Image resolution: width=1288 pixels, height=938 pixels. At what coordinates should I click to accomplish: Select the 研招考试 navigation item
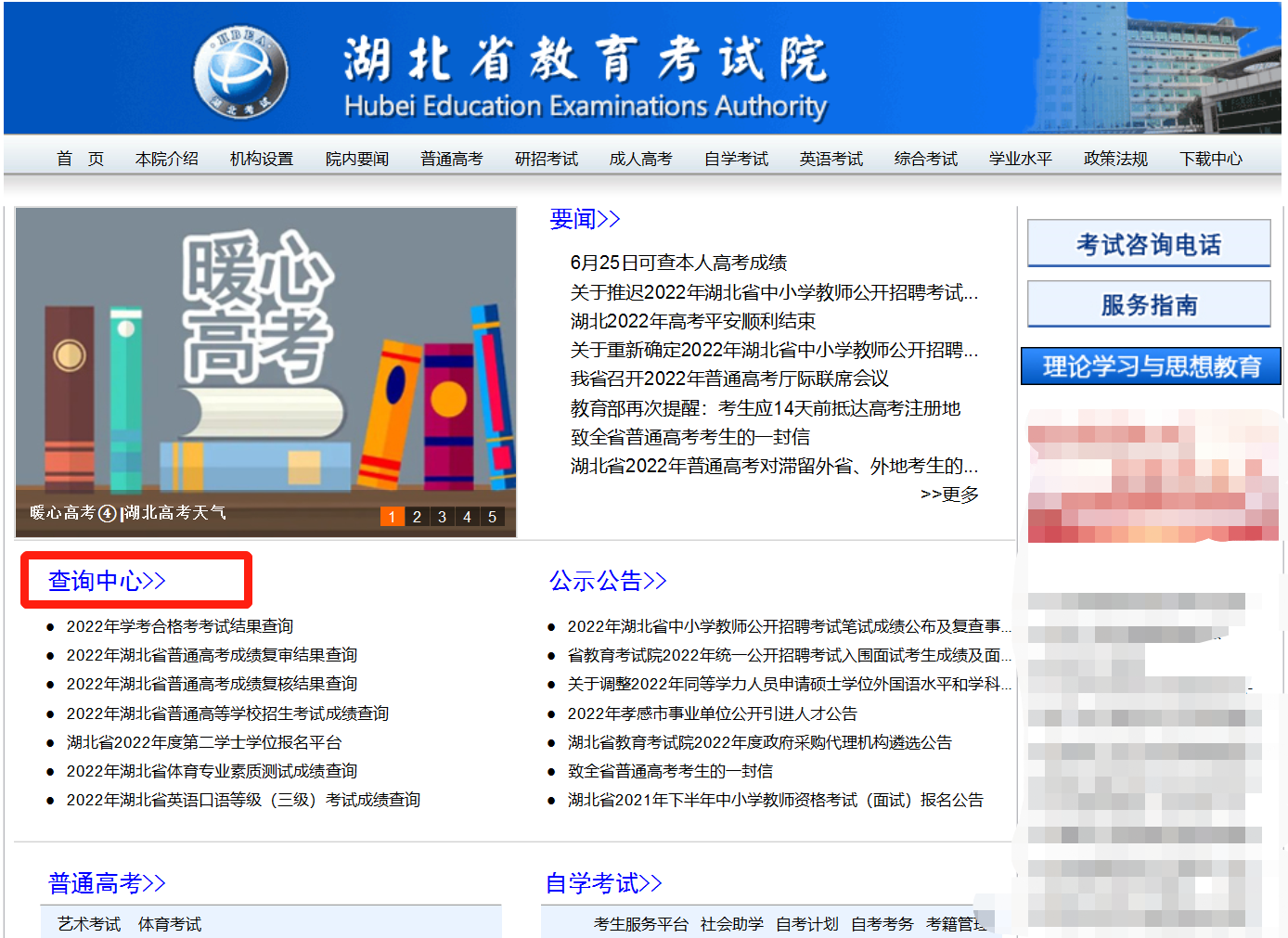coord(547,159)
